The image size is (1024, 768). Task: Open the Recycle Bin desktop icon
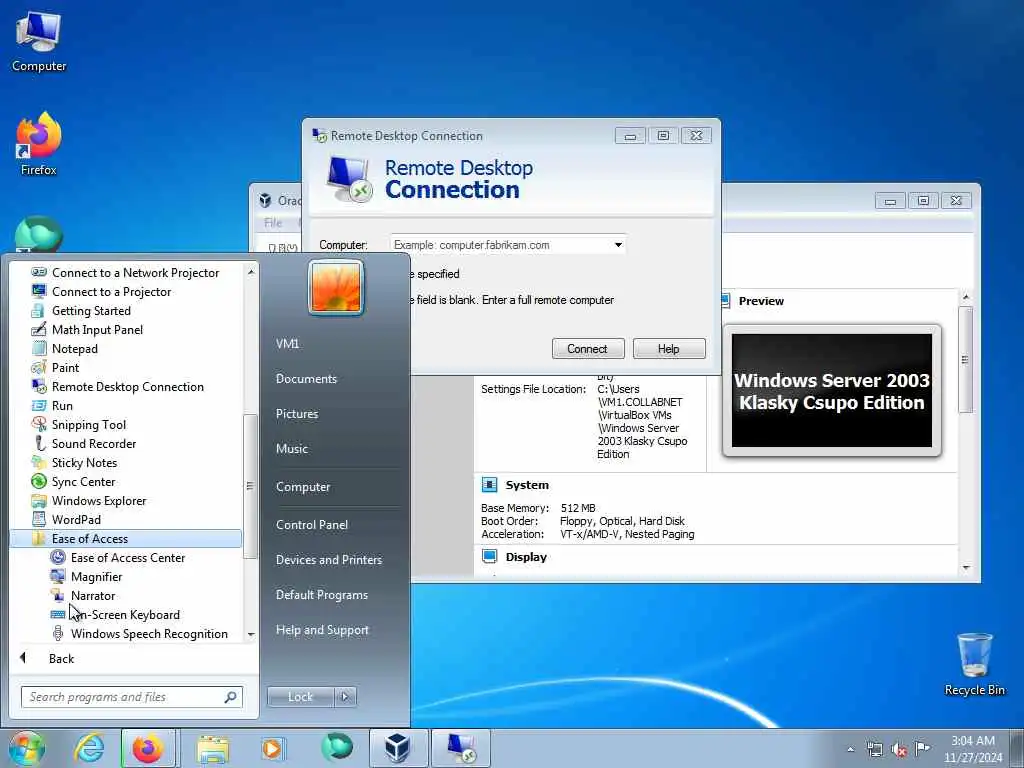(x=974, y=664)
